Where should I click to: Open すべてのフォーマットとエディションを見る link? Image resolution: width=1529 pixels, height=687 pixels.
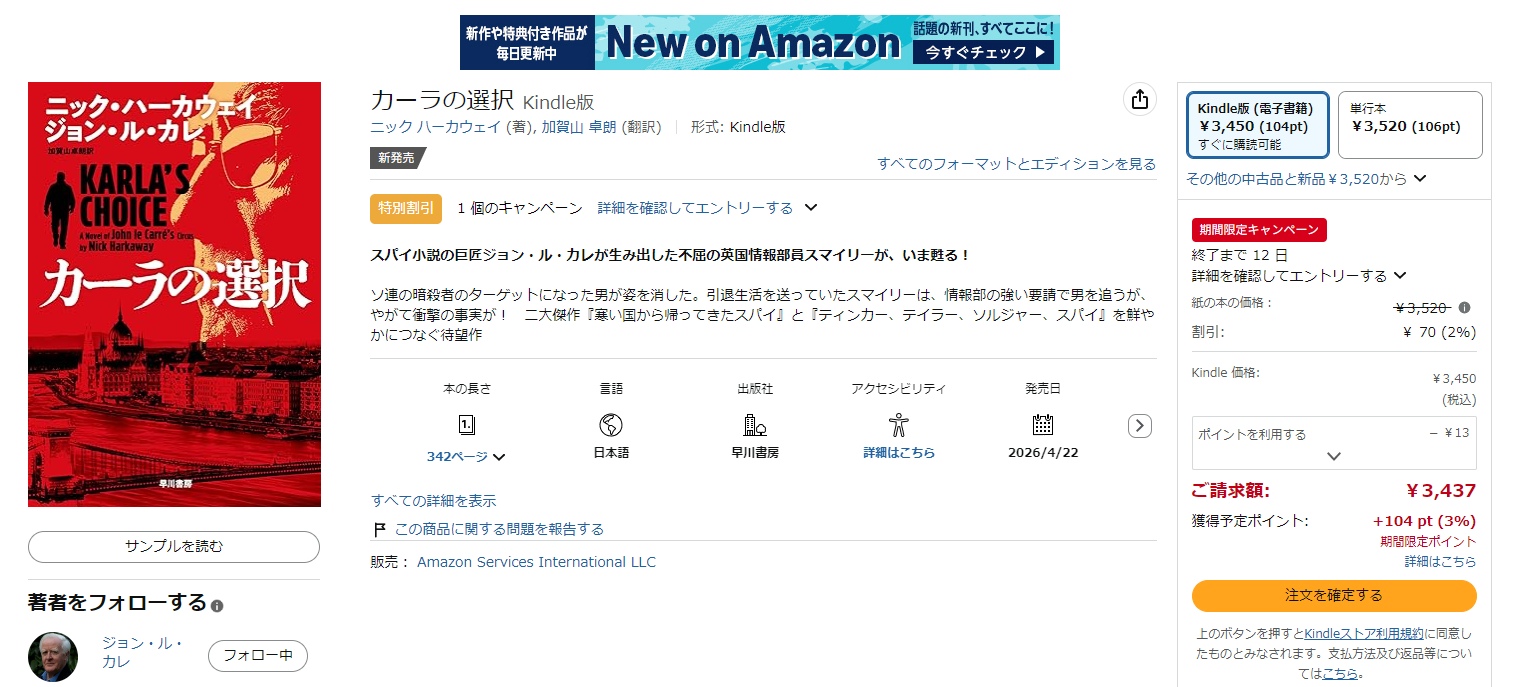click(1016, 164)
